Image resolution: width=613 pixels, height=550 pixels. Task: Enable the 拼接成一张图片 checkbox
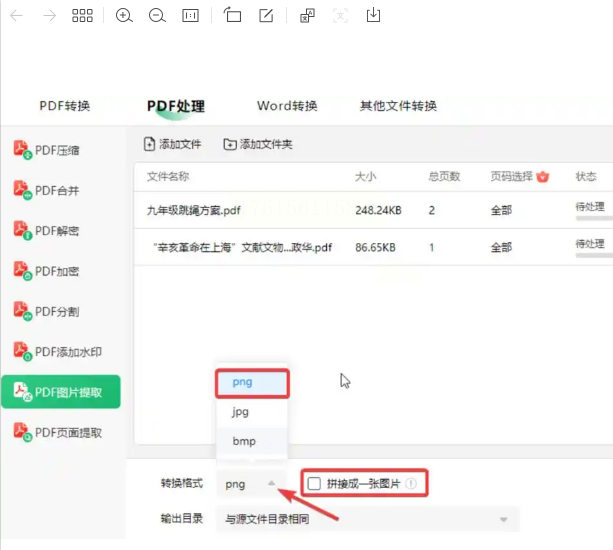[314, 484]
